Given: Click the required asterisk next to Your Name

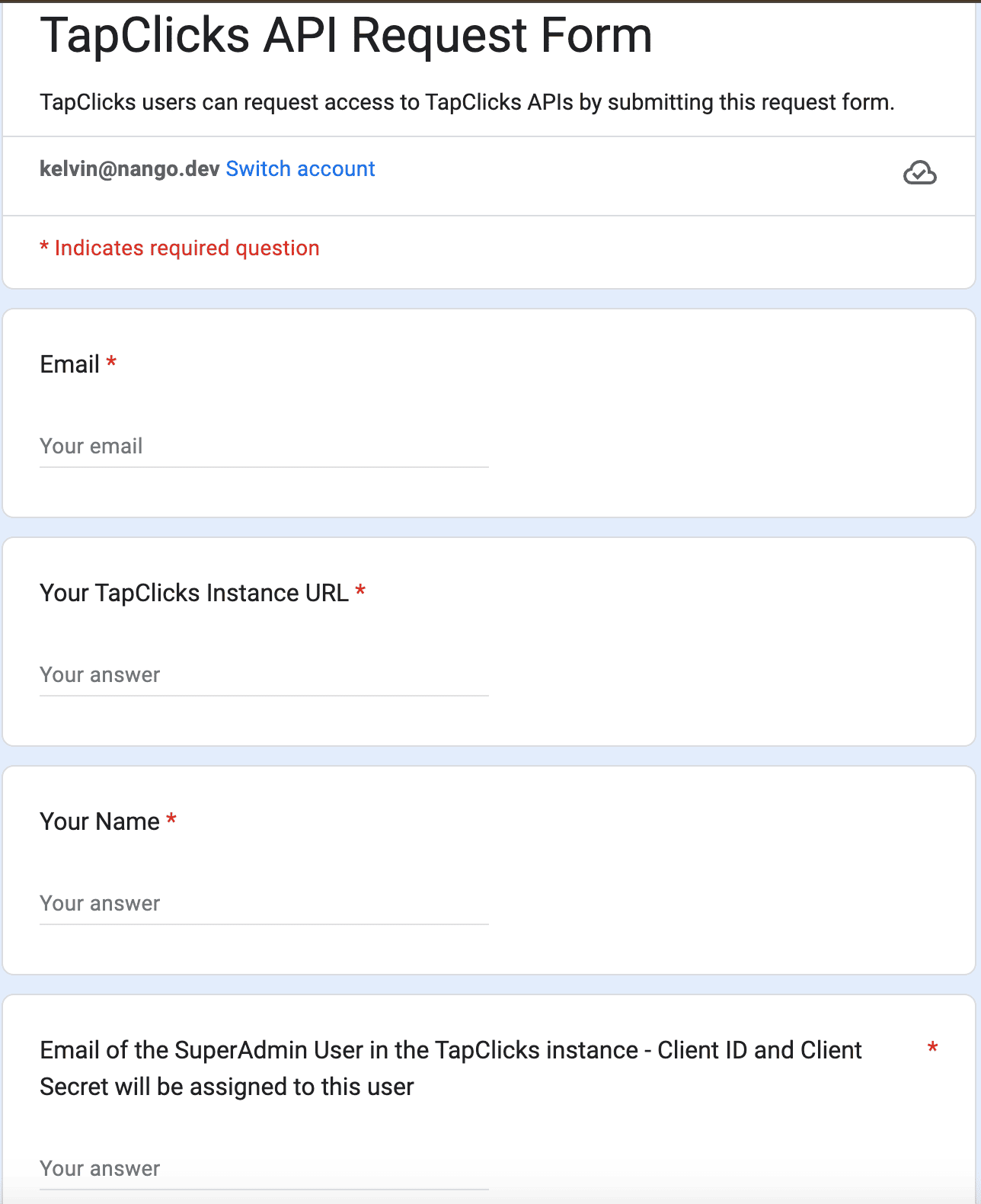Looking at the screenshot, I should coord(171,819).
